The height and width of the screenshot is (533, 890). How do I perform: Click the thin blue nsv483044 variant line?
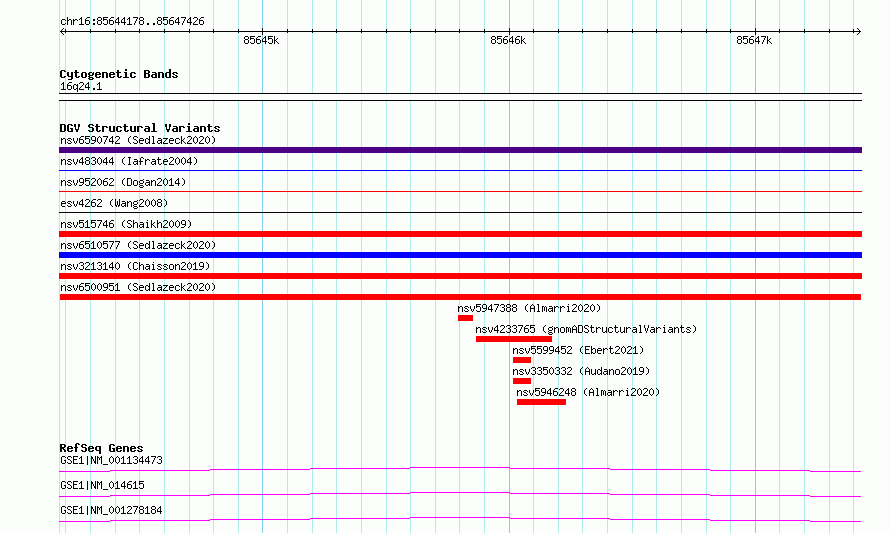tap(460, 170)
